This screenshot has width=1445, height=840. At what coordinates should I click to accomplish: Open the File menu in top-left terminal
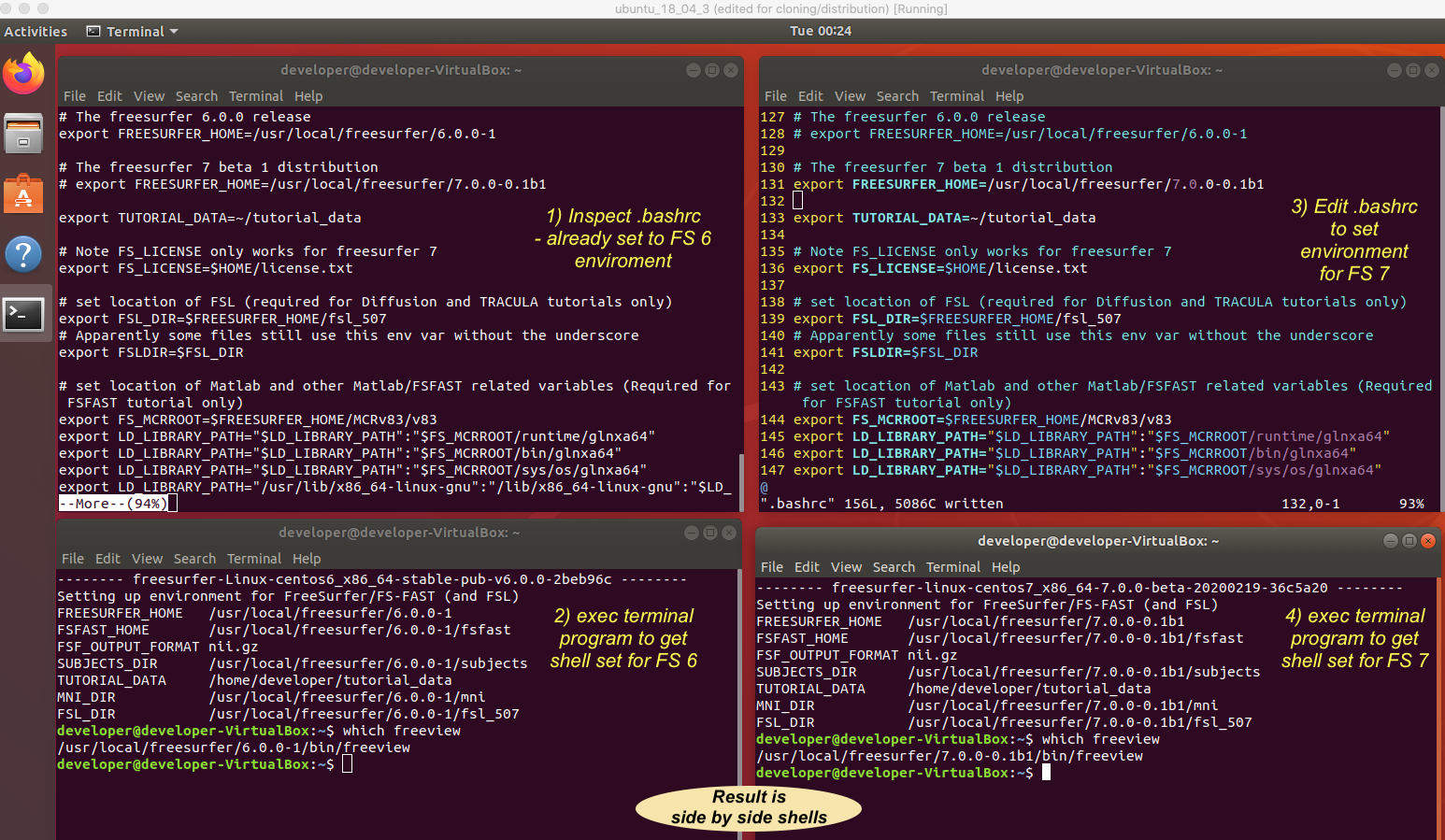[x=74, y=96]
